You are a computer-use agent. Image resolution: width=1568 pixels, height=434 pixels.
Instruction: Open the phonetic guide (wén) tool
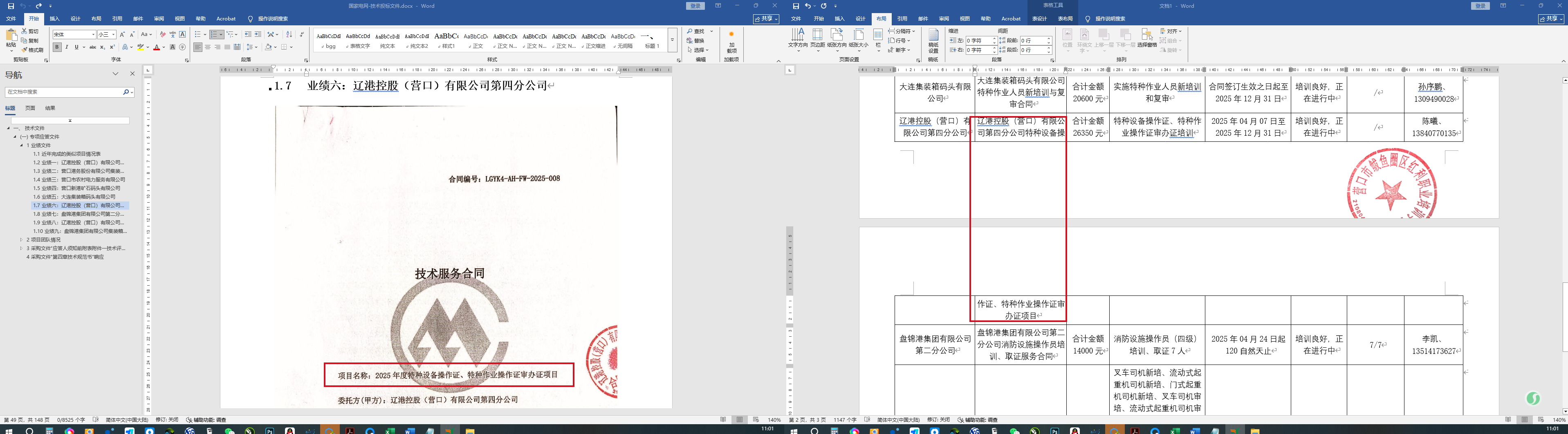point(172,35)
